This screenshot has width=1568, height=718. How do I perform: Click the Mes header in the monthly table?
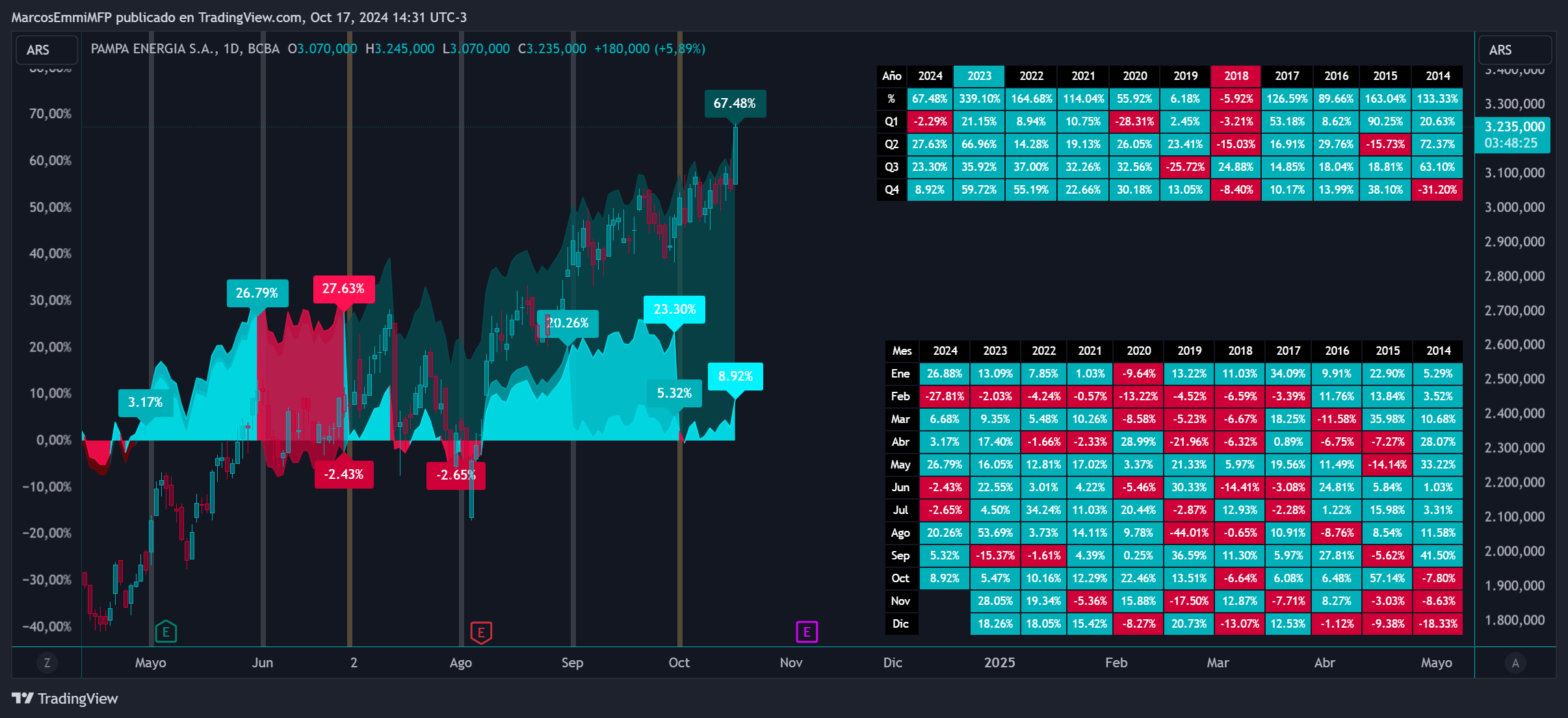(902, 351)
